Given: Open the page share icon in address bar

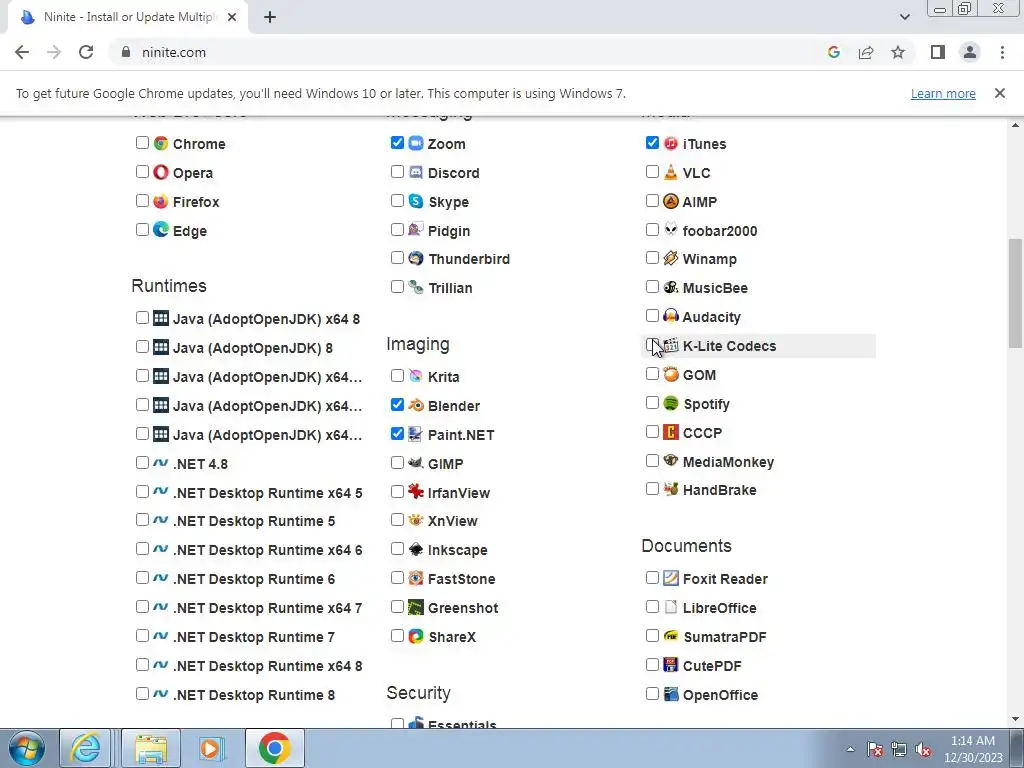Looking at the screenshot, I should [866, 52].
